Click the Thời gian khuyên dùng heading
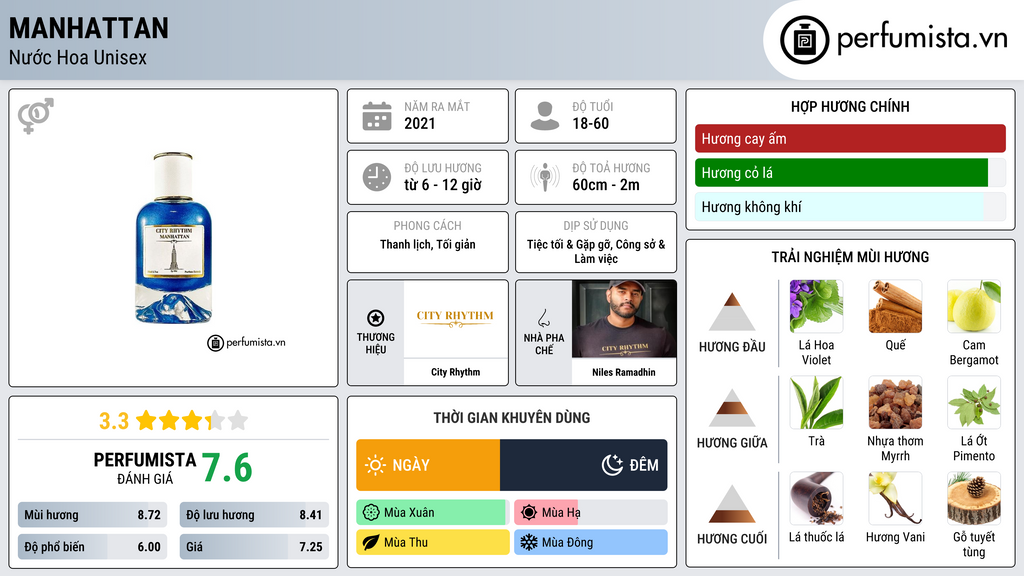Viewport: 1024px width, 576px height. pyautogui.click(x=512, y=418)
